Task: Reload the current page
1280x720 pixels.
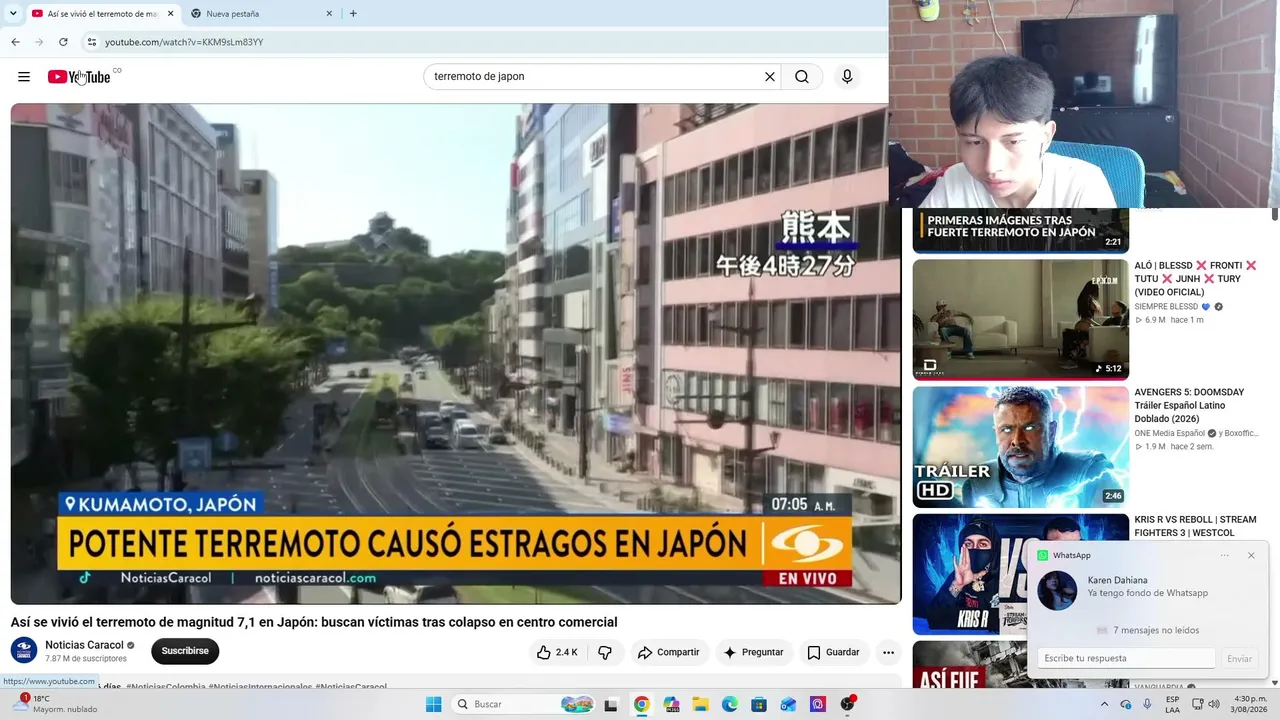Action: click(63, 42)
